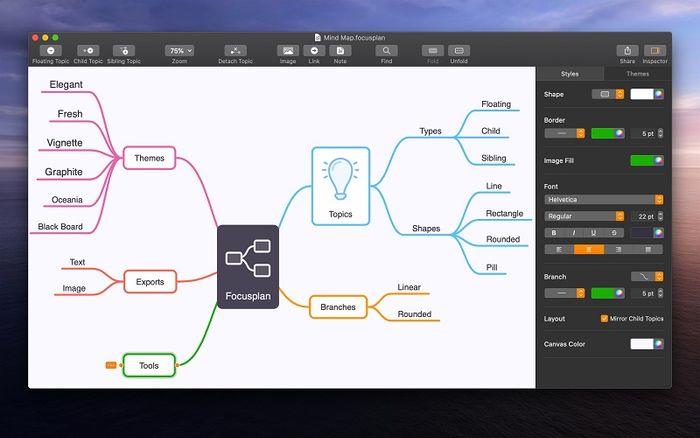Open the Share toolbar button
The height and width of the screenshot is (438, 700).
tap(627, 50)
